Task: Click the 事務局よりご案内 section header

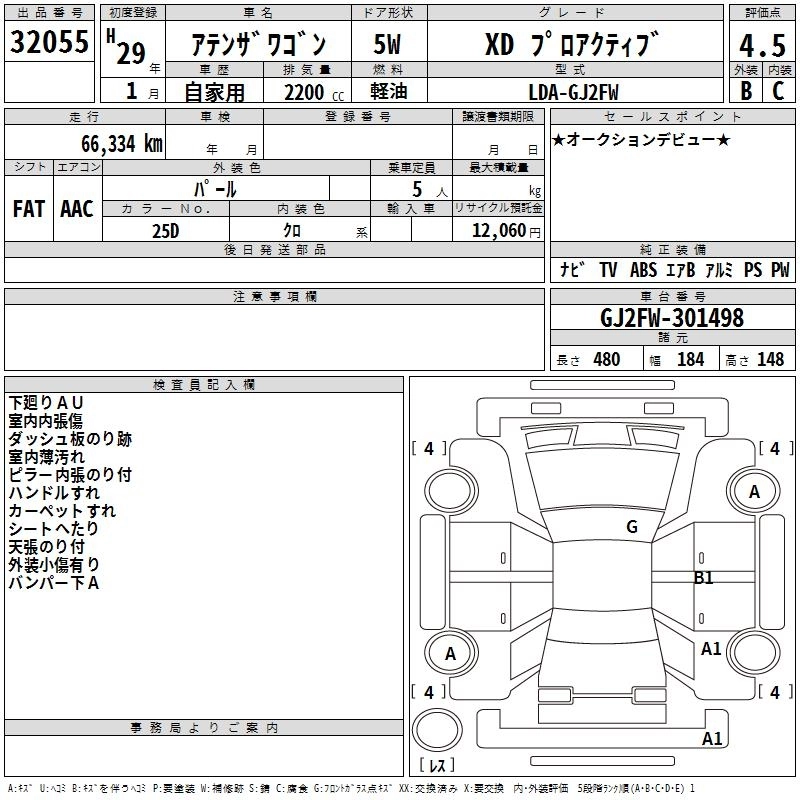Action: click(204, 728)
